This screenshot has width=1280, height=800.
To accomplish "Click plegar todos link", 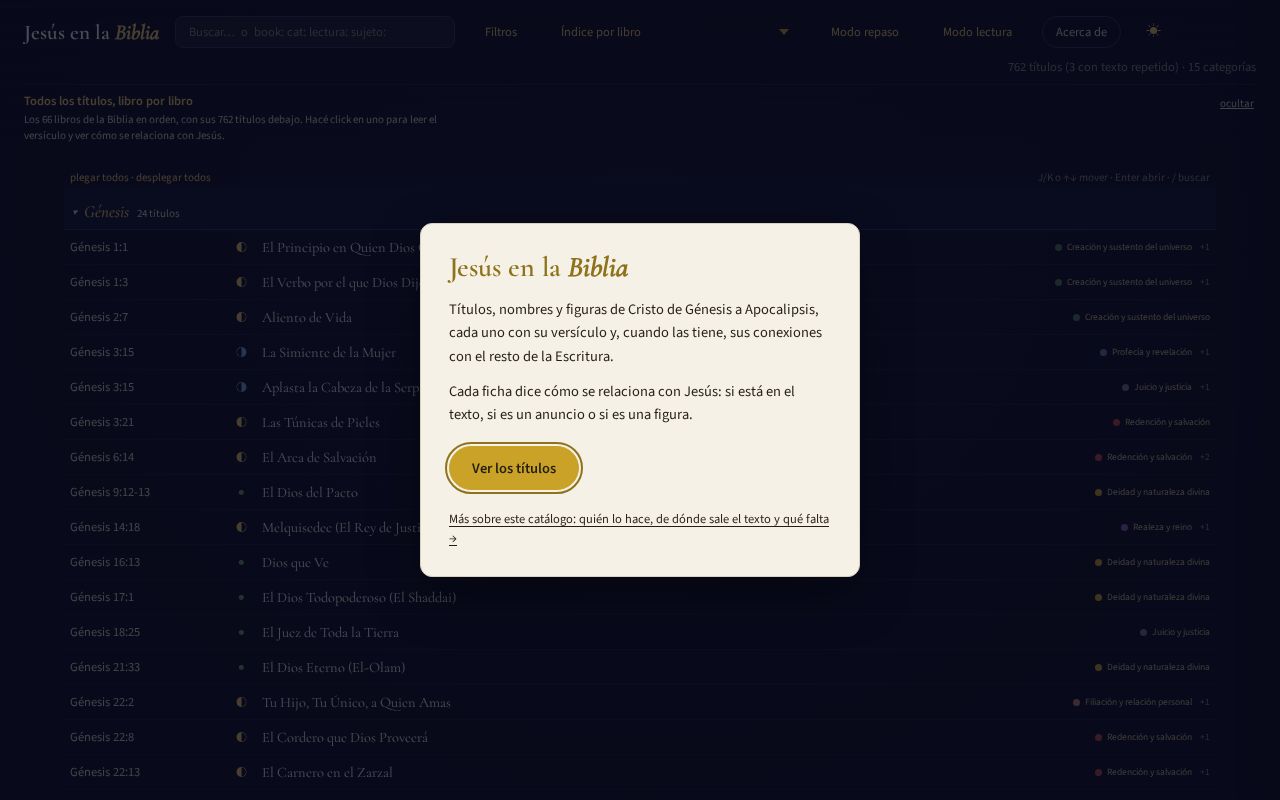I will point(99,177).
